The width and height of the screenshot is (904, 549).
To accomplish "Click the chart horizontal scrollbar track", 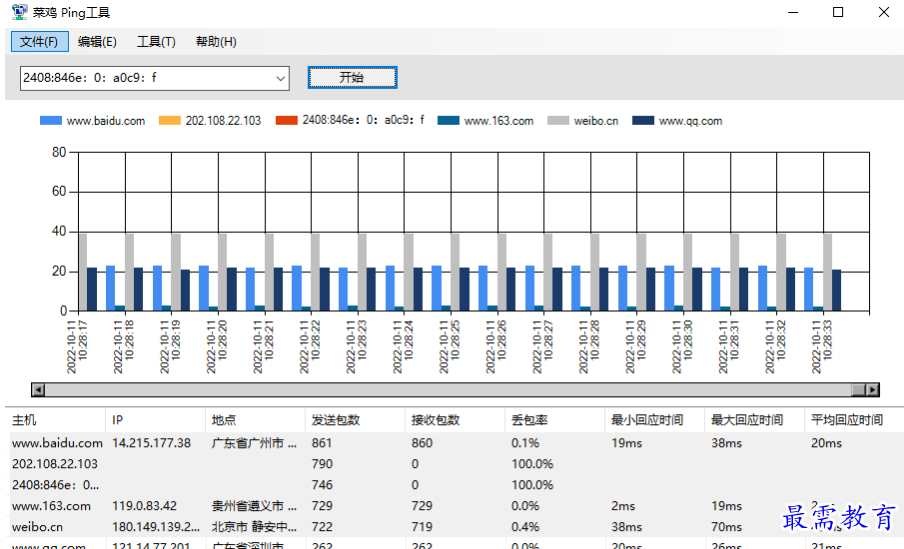I will tap(449, 390).
